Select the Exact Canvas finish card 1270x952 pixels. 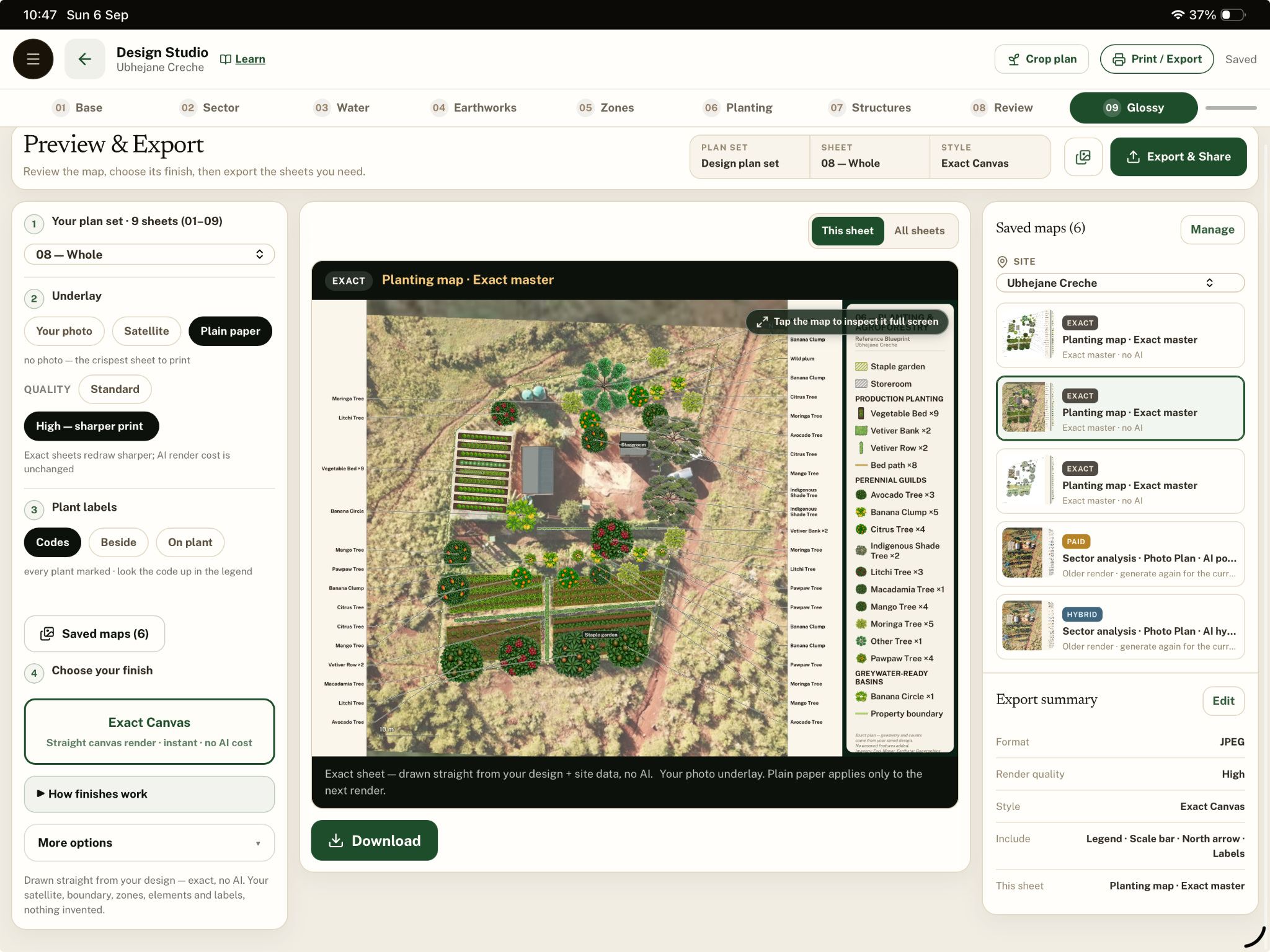click(x=149, y=731)
